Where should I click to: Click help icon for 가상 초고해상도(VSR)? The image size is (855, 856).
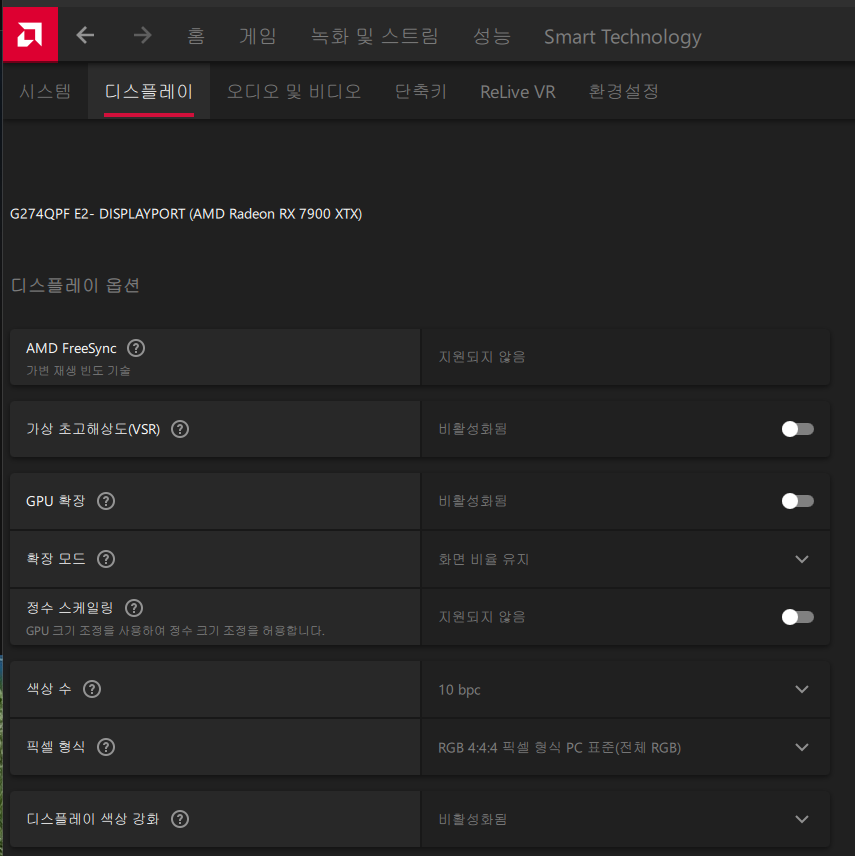(180, 429)
